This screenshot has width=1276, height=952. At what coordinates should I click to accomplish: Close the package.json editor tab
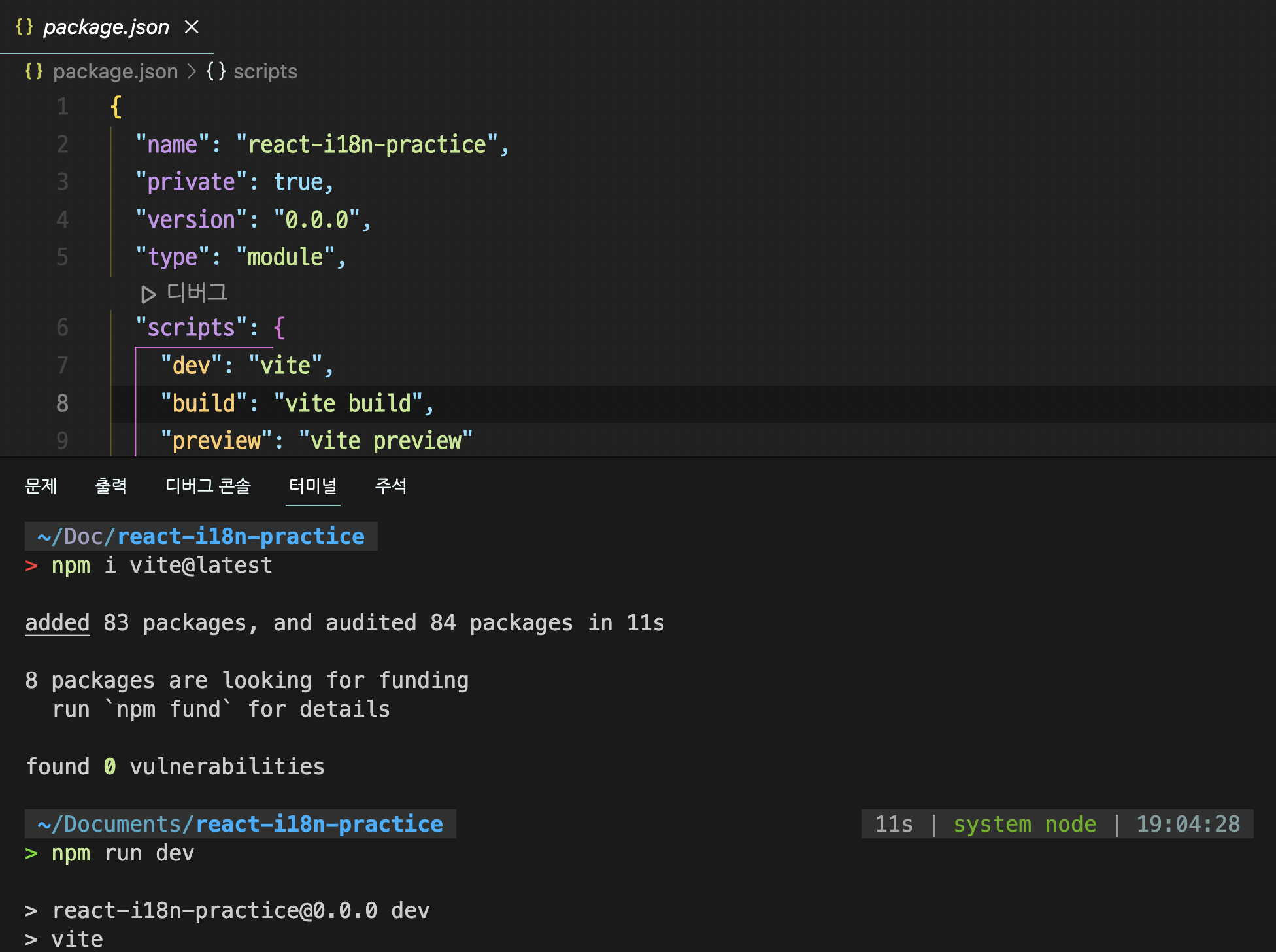tap(192, 27)
